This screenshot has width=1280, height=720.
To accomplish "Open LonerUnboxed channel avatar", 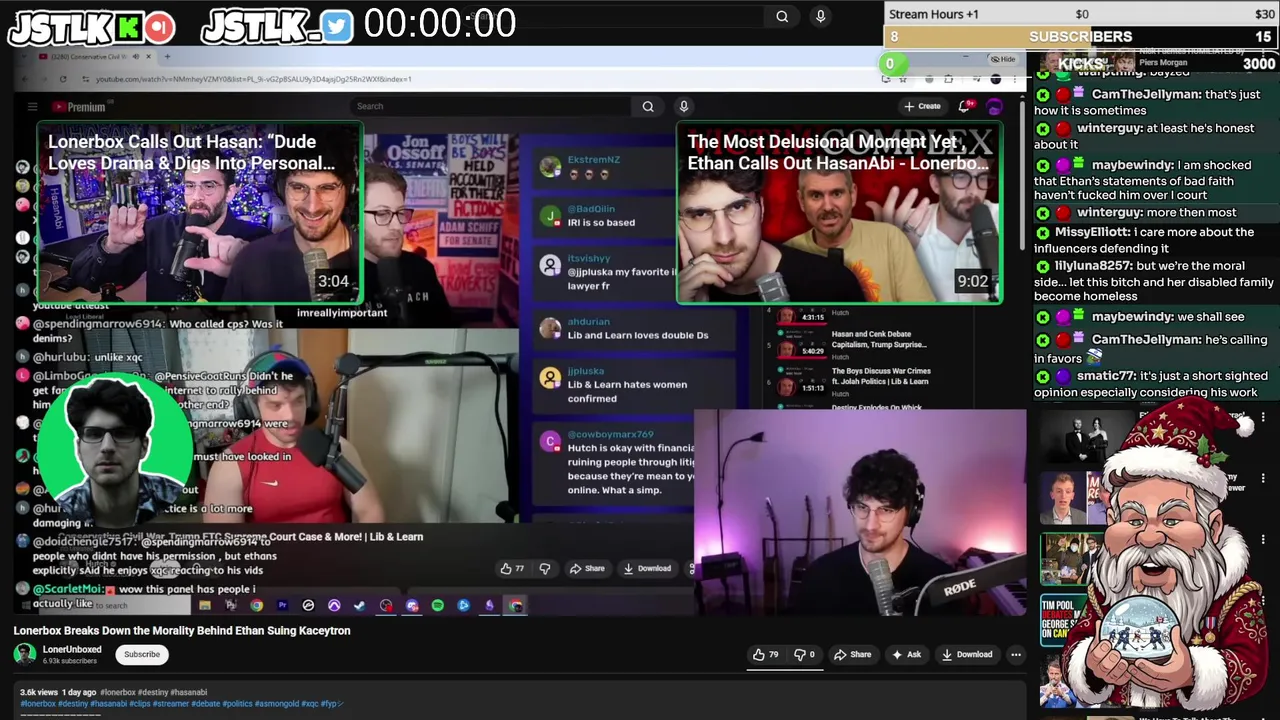I will coord(25,654).
